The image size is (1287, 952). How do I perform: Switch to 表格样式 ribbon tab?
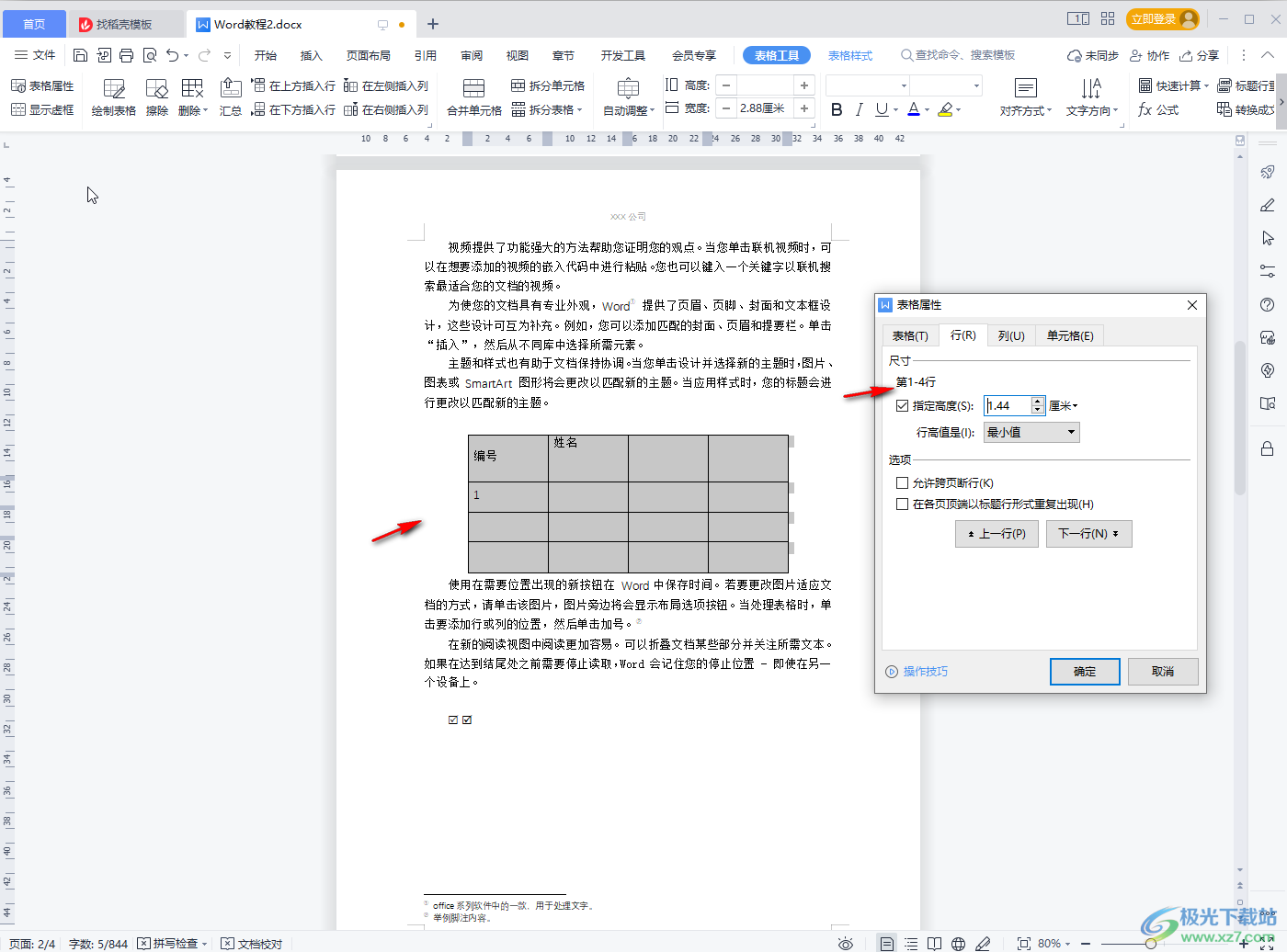pos(850,55)
